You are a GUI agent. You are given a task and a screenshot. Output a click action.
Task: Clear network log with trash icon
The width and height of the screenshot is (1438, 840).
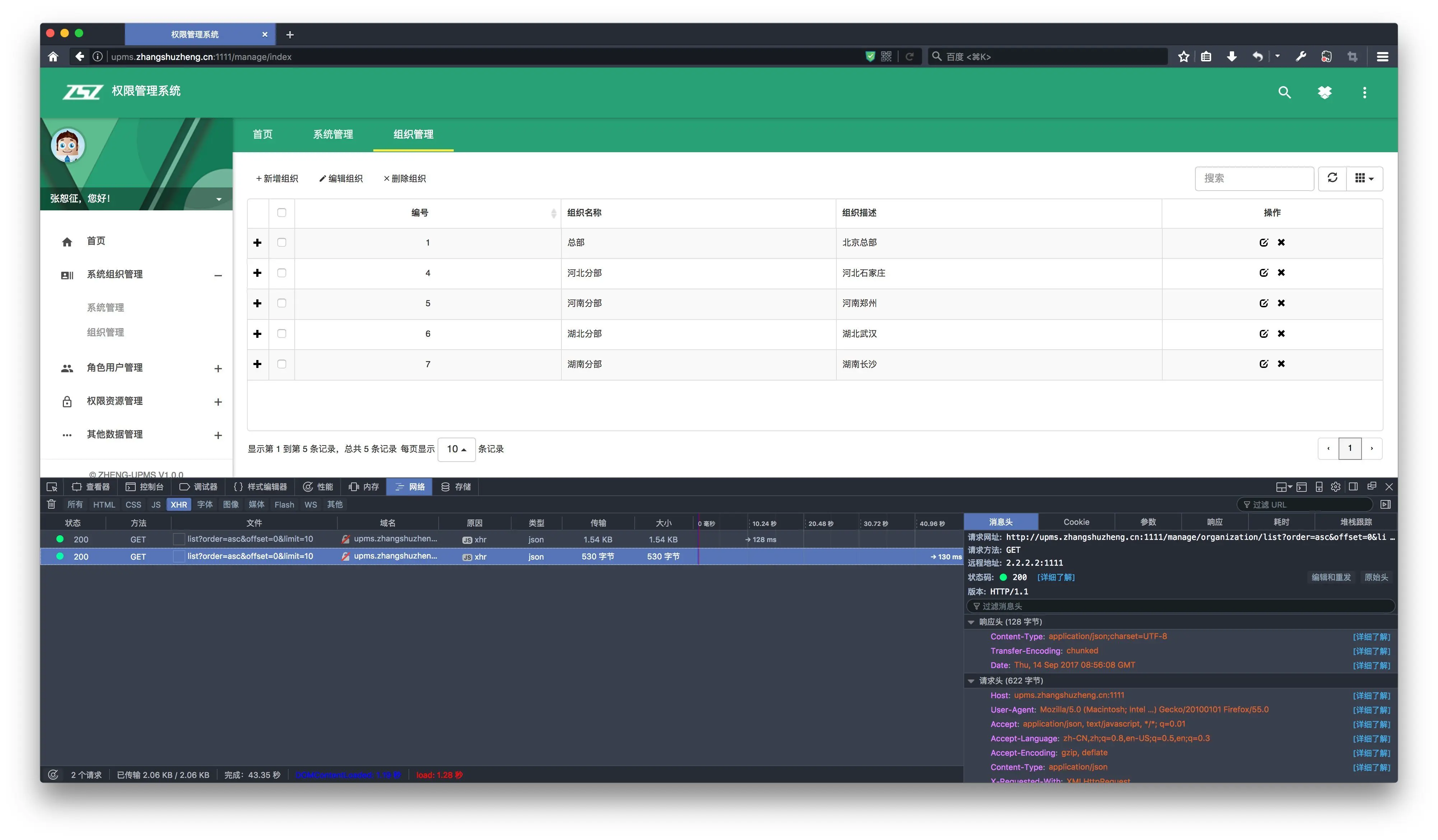(51, 504)
